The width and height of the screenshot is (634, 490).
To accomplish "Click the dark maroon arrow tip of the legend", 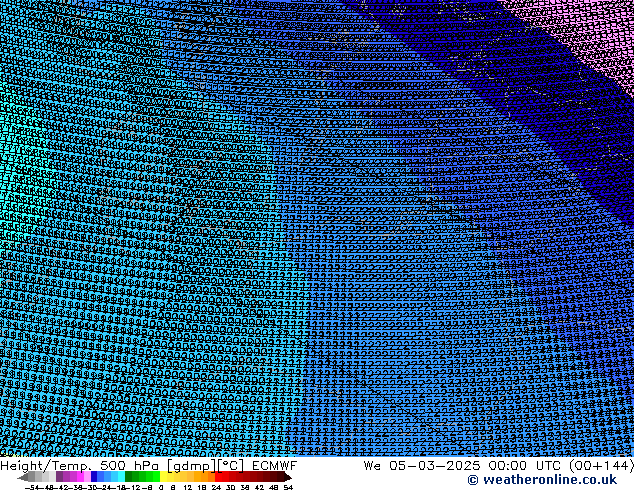I will 288,477.
